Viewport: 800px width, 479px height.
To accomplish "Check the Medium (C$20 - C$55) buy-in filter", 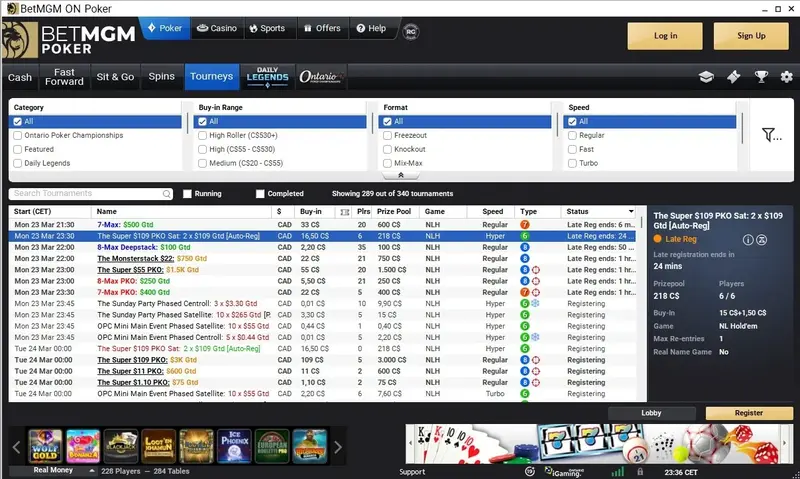I will click(x=203, y=163).
